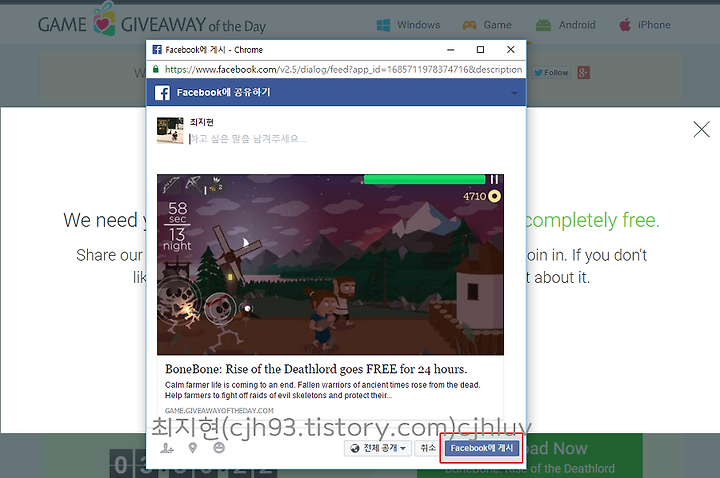Close the Facebook Chrome popup window
This screenshot has width=720, height=478.
click(511, 50)
